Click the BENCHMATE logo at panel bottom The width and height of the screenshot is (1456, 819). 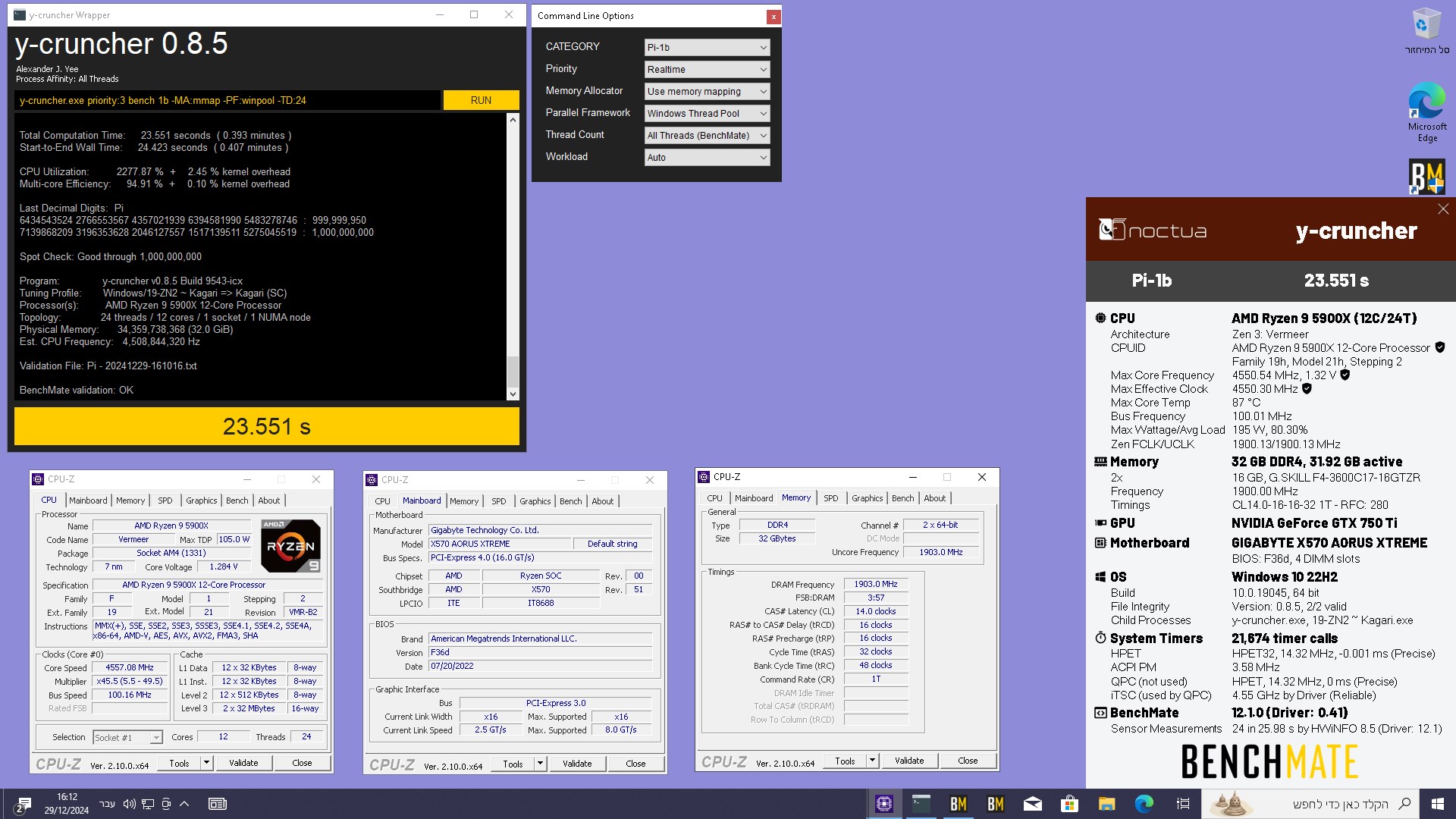pos(1269,761)
